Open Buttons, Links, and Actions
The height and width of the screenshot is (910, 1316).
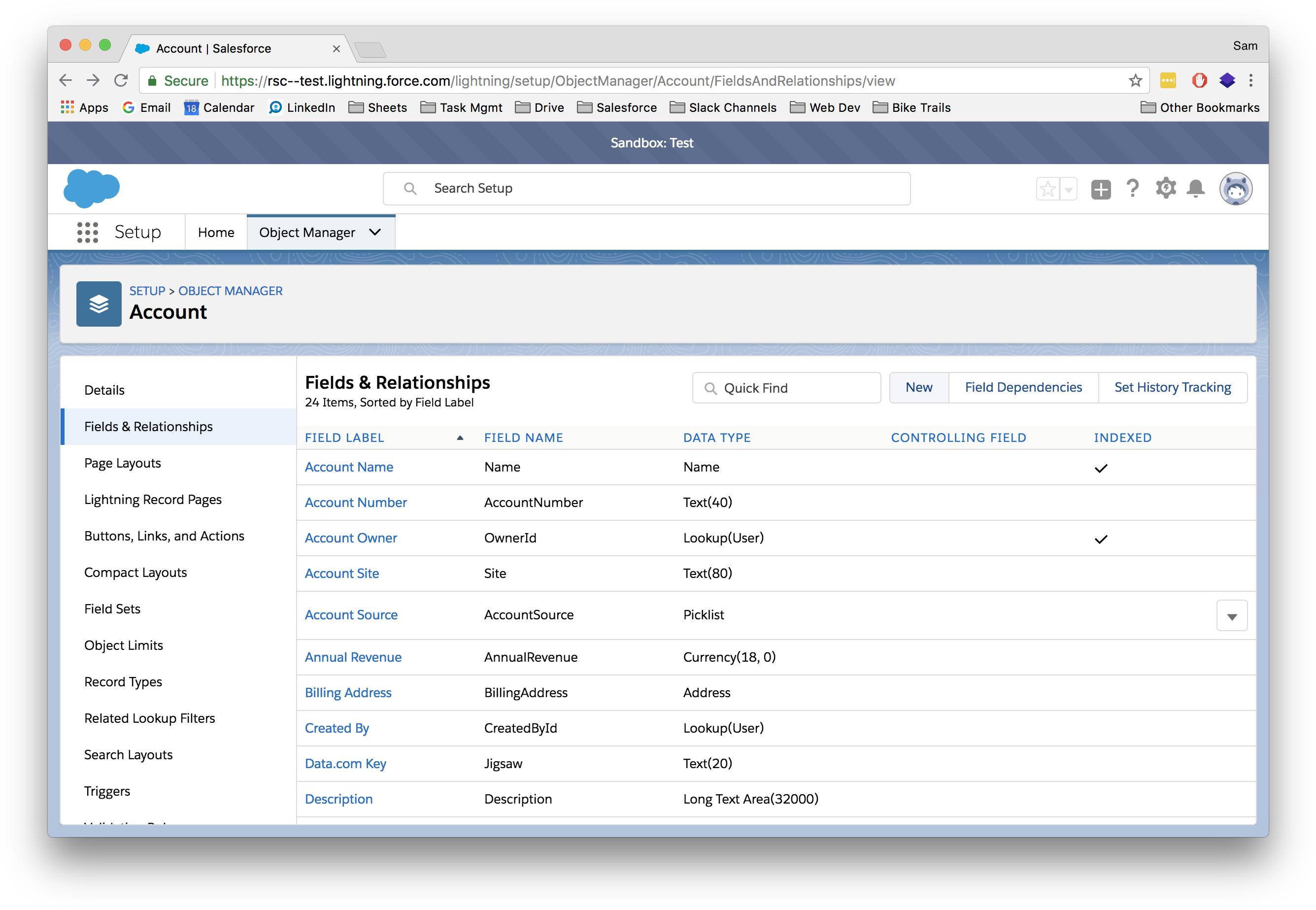click(164, 536)
